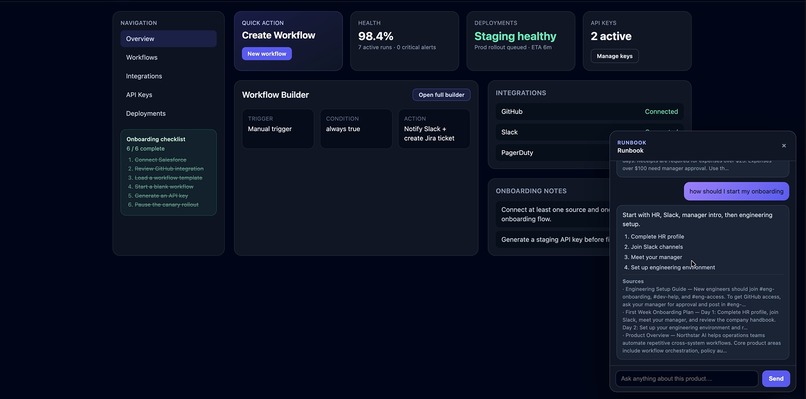This screenshot has width=806, height=399.
Task: Open full builder for Workflow Builder
Action: click(441, 95)
